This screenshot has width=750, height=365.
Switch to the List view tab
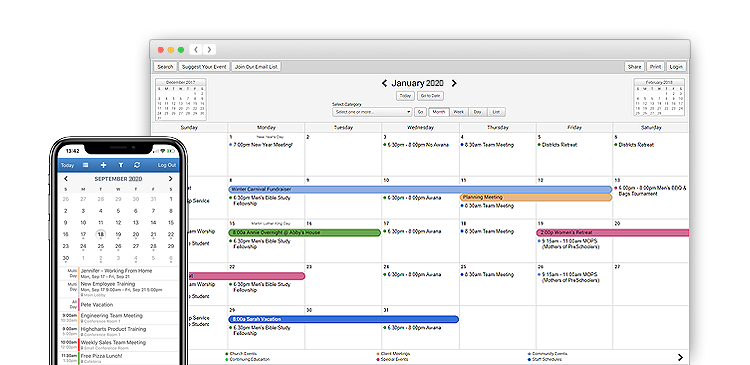496,112
